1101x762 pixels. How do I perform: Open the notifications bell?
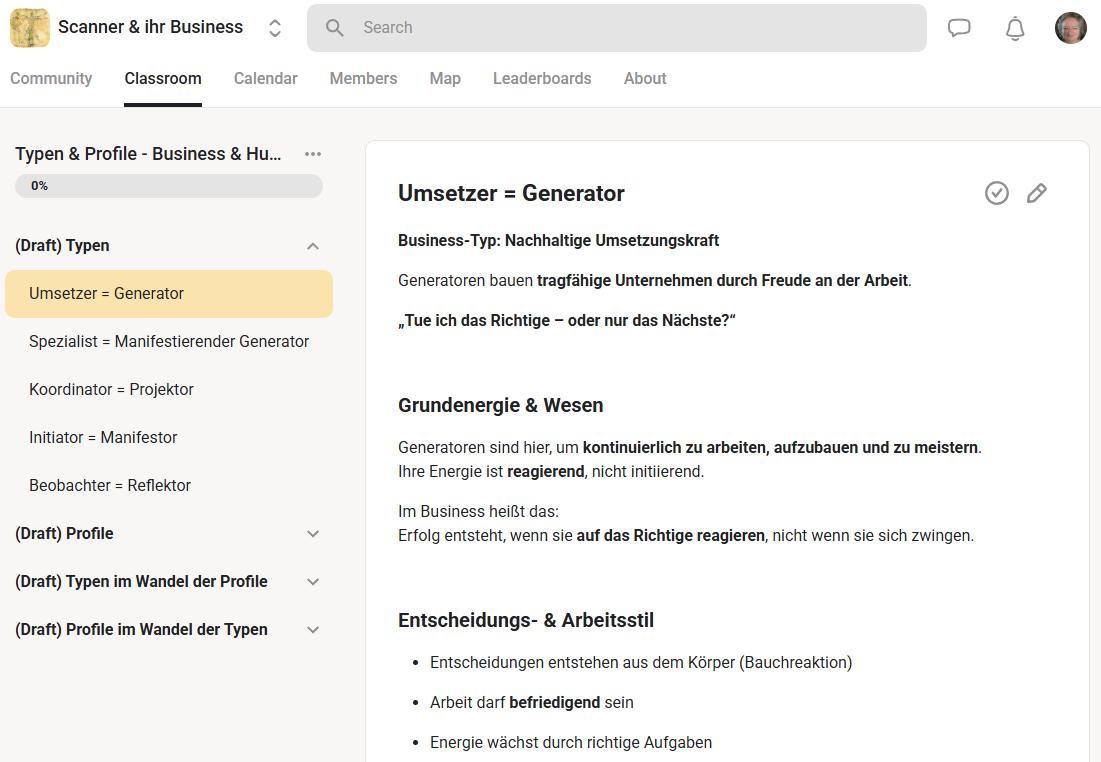[1015, 28]
